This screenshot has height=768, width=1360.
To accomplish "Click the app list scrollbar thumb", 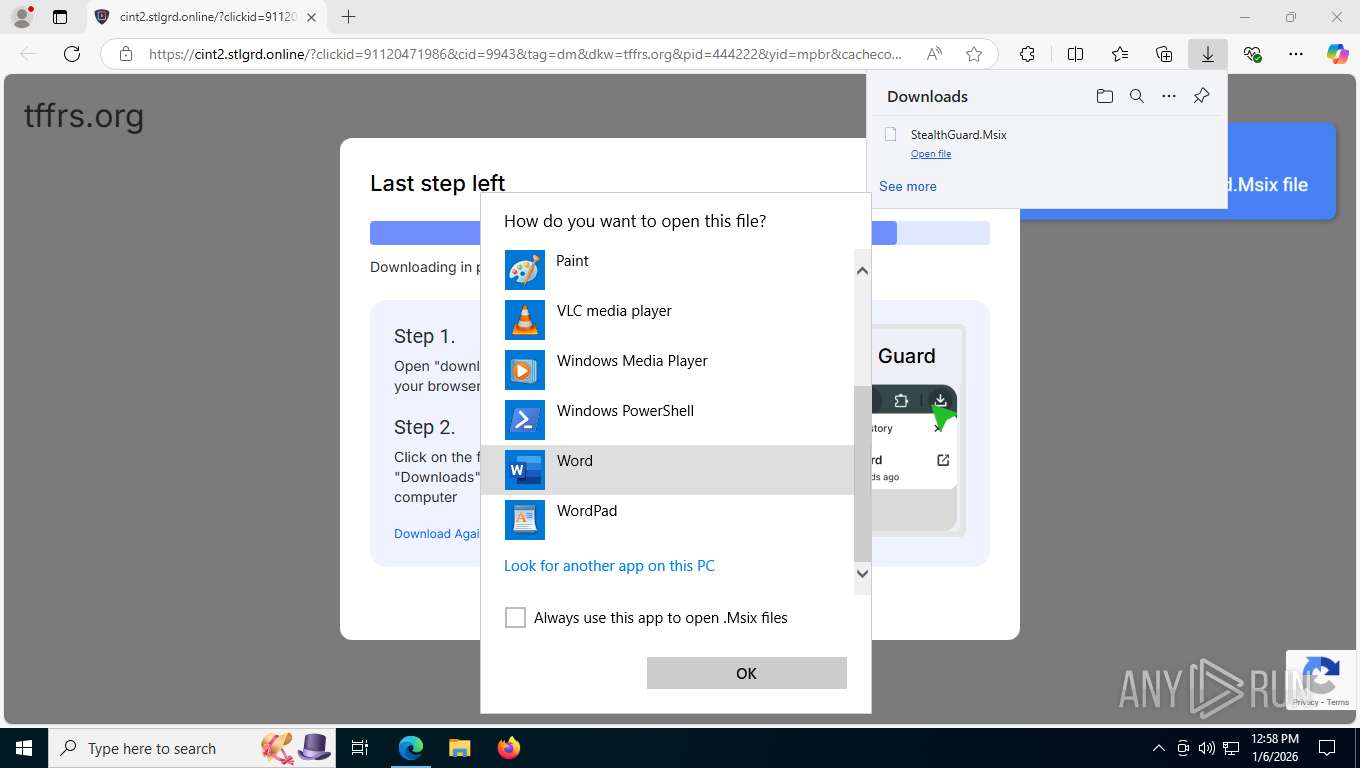I will 862,473.
